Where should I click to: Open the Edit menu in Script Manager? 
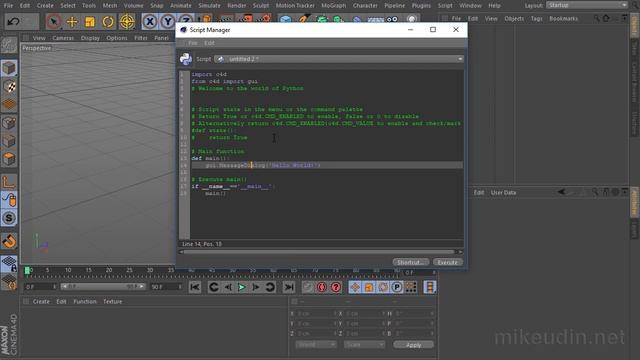click(209, 43)
